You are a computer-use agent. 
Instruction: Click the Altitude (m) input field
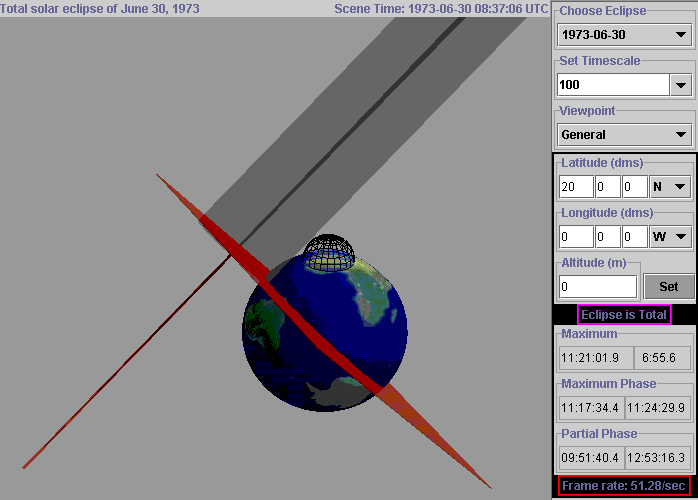597,287
